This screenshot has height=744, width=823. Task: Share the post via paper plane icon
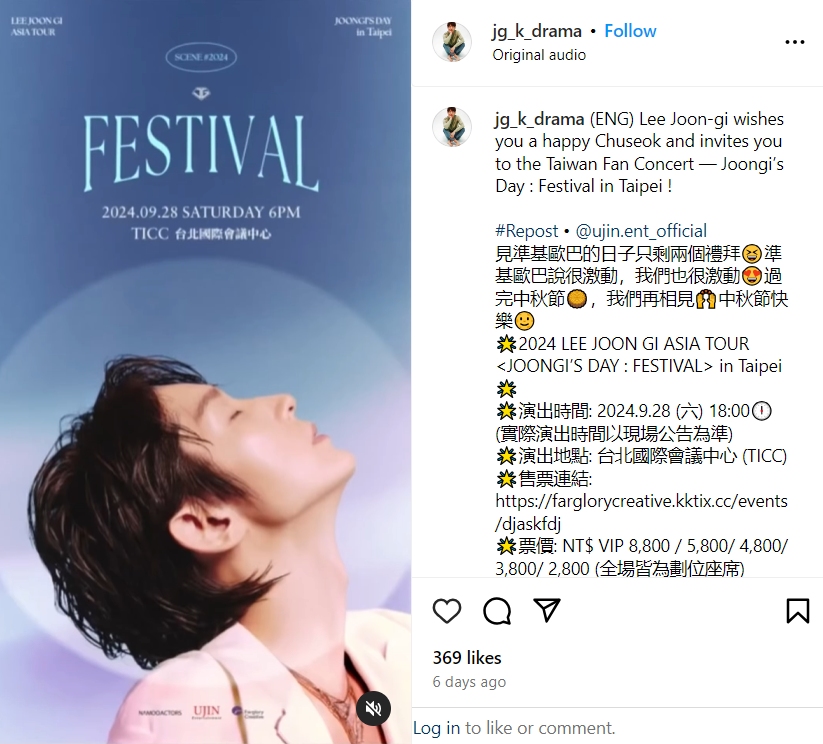pos(547,610)
